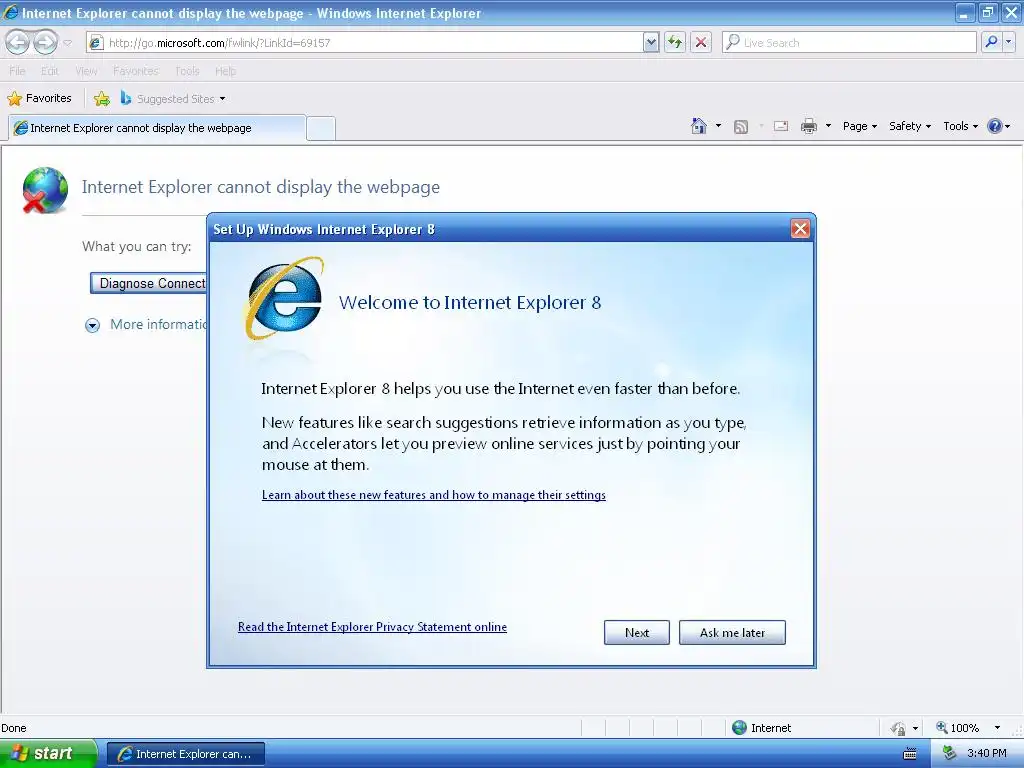This screenshot has height=768, width=1024.
Task: Open the Windows start menu
Action: 48,754
